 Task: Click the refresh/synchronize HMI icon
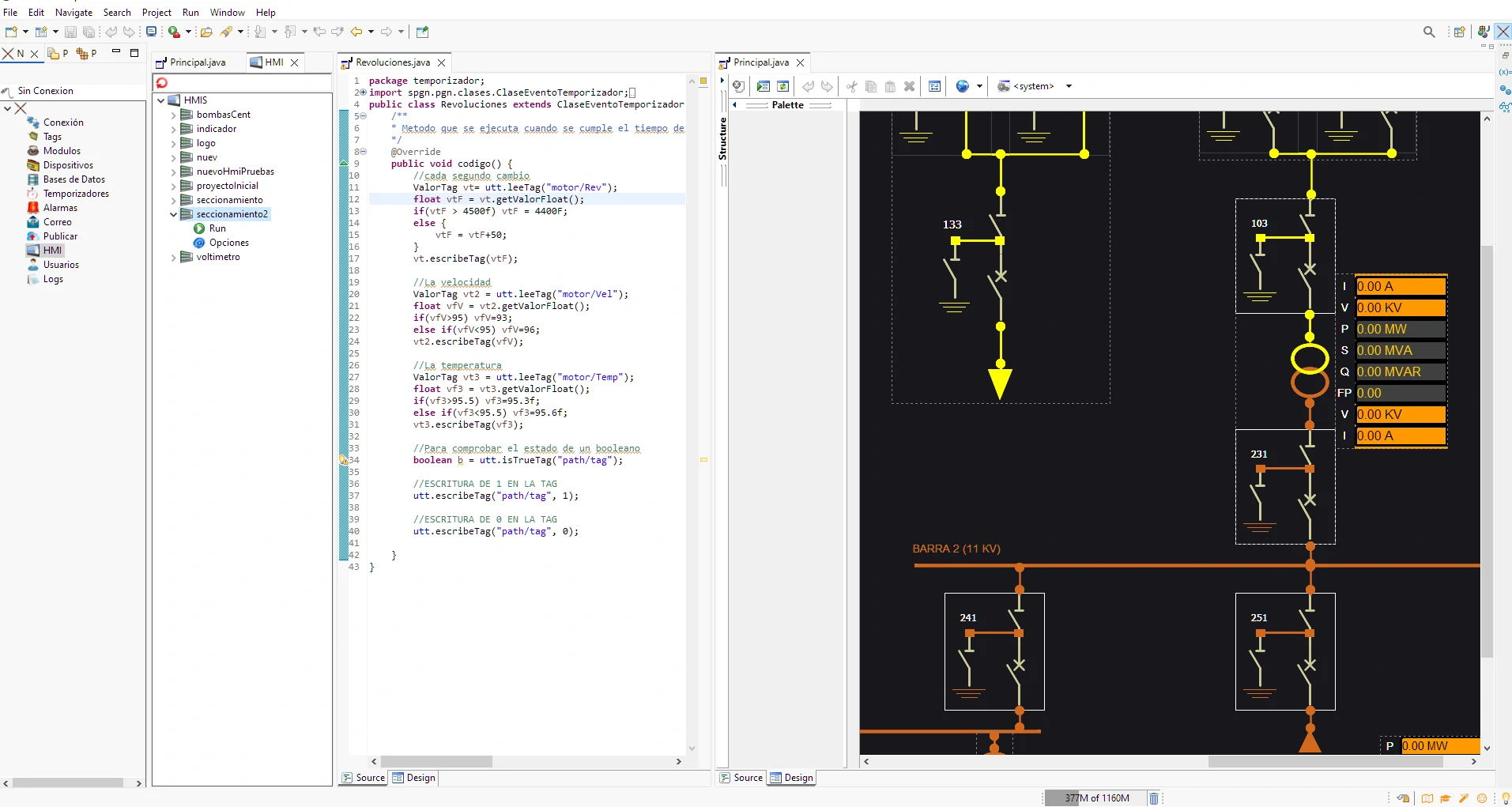pos(783,86)
